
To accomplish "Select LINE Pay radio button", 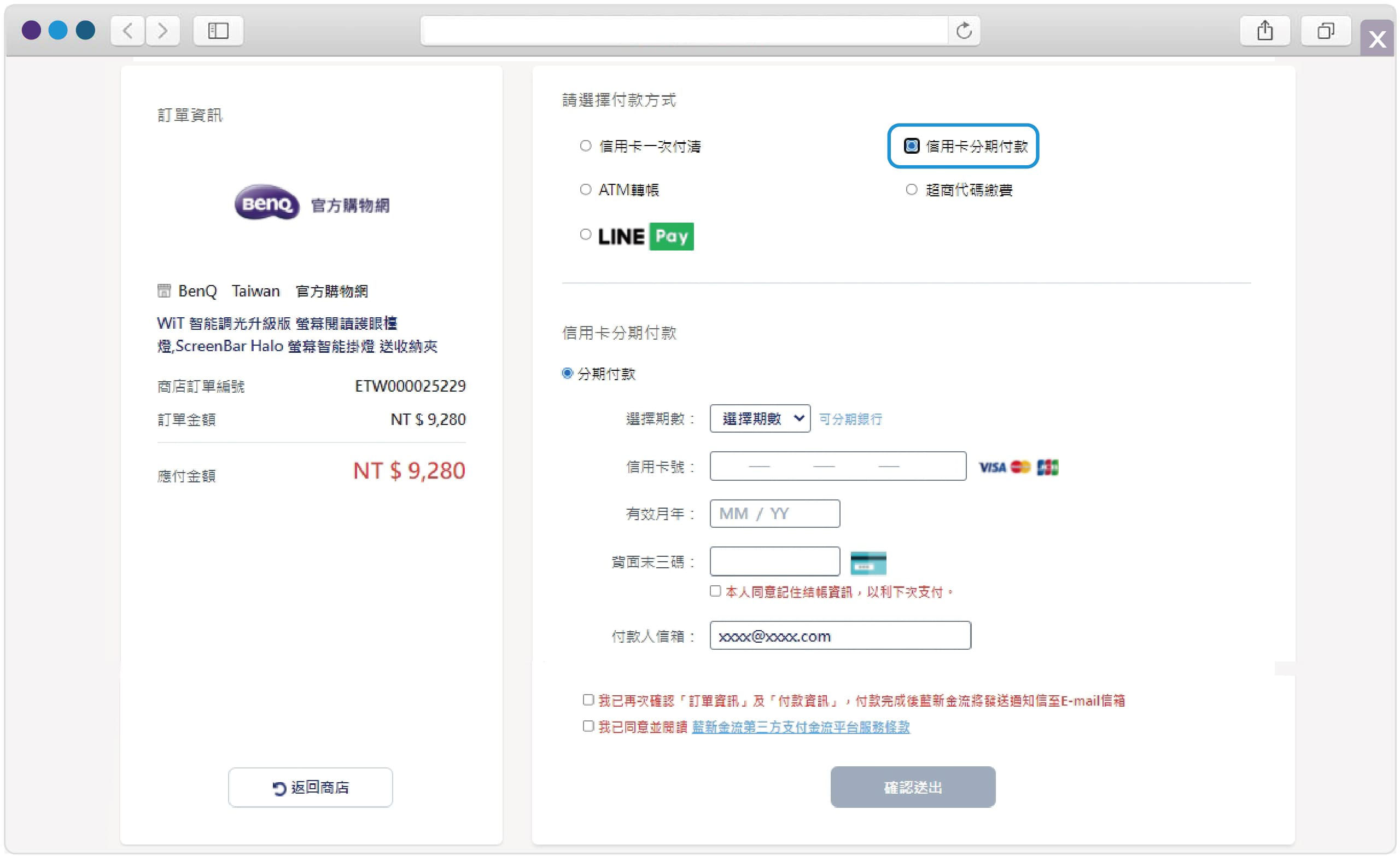I will (x=585, y=234).
